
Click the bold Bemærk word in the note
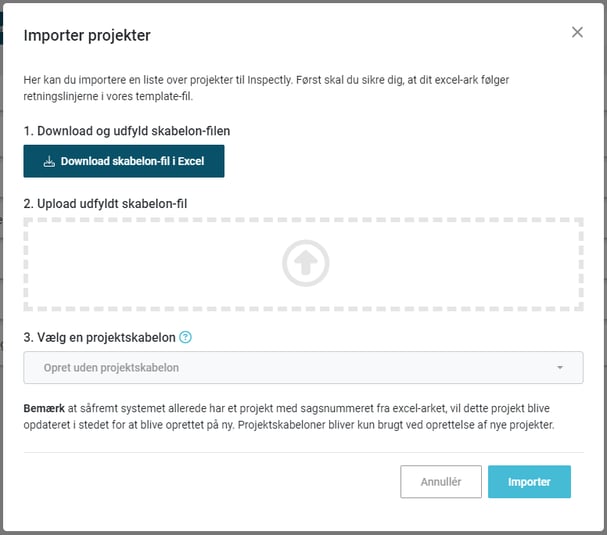point(44,408)
